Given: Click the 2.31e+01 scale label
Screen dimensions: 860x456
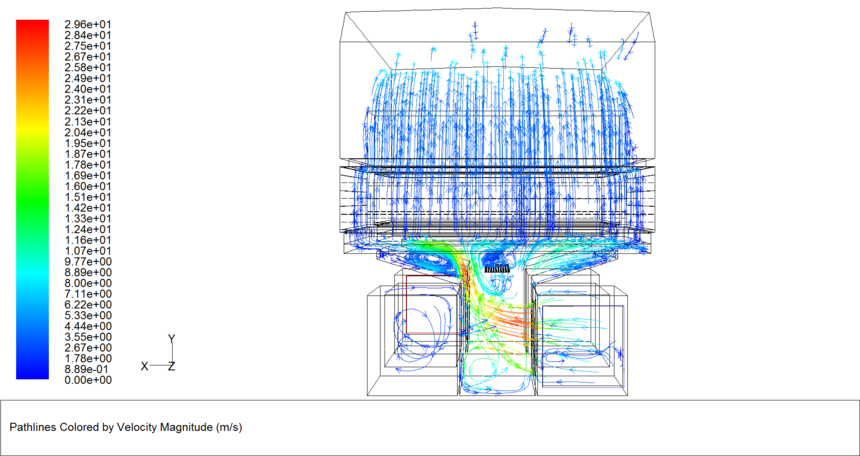Looking at the screenshot, I should pos(88,100).
